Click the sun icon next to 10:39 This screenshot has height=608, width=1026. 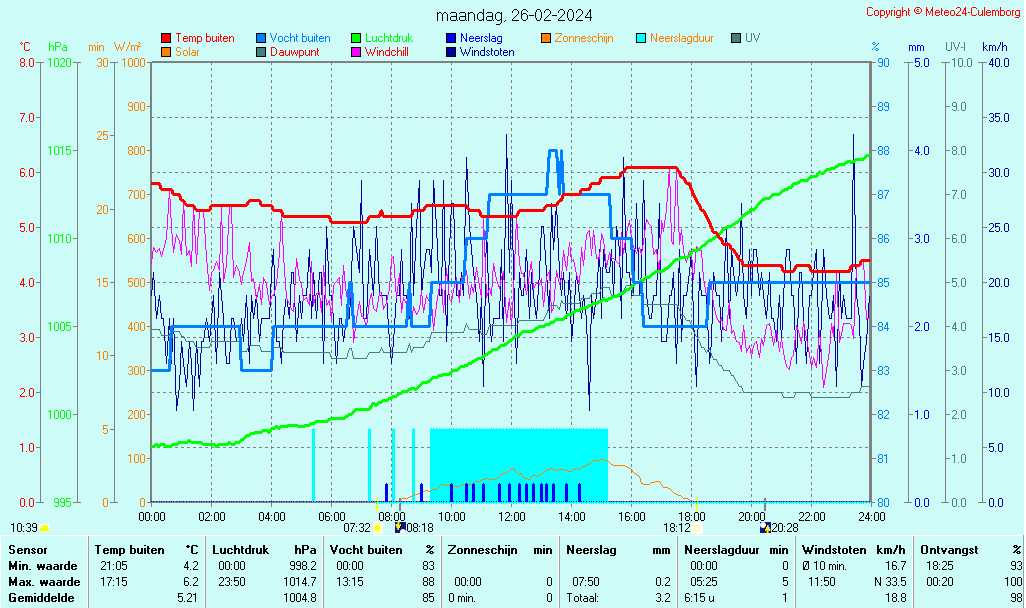tap(45, 527)
